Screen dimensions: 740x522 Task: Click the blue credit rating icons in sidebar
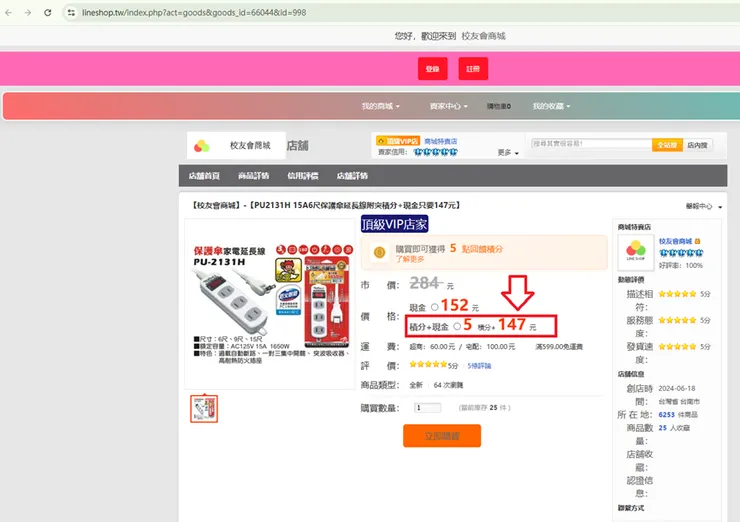tap(681, 253)
